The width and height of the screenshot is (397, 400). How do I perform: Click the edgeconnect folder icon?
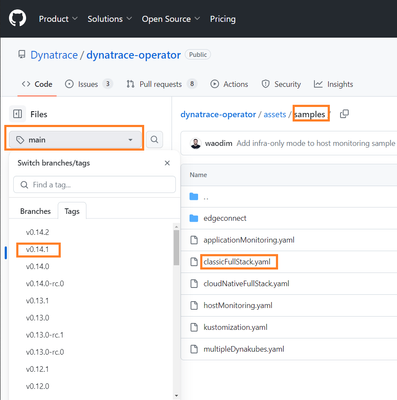[194, 218]
